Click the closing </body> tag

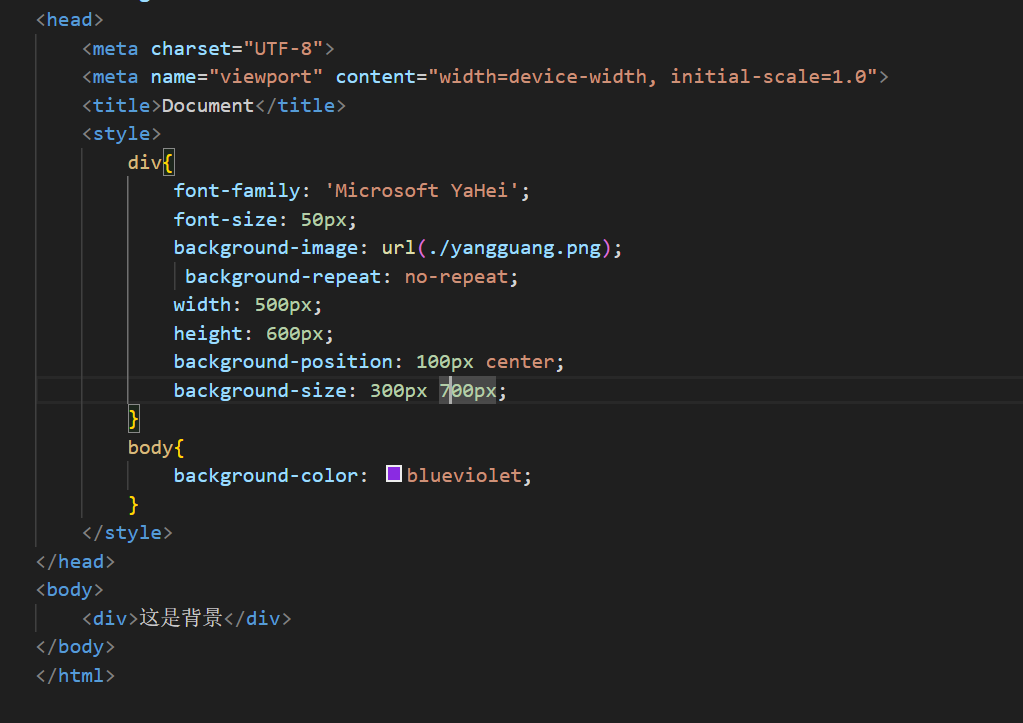click(76, 647)
